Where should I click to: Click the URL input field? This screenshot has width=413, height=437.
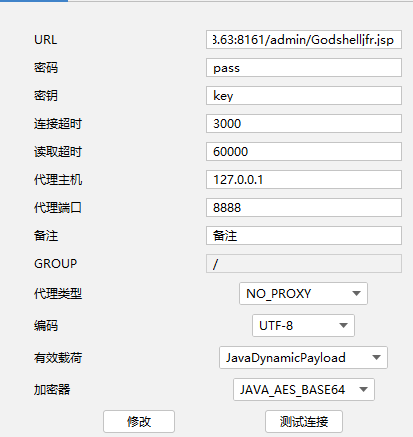304,40
